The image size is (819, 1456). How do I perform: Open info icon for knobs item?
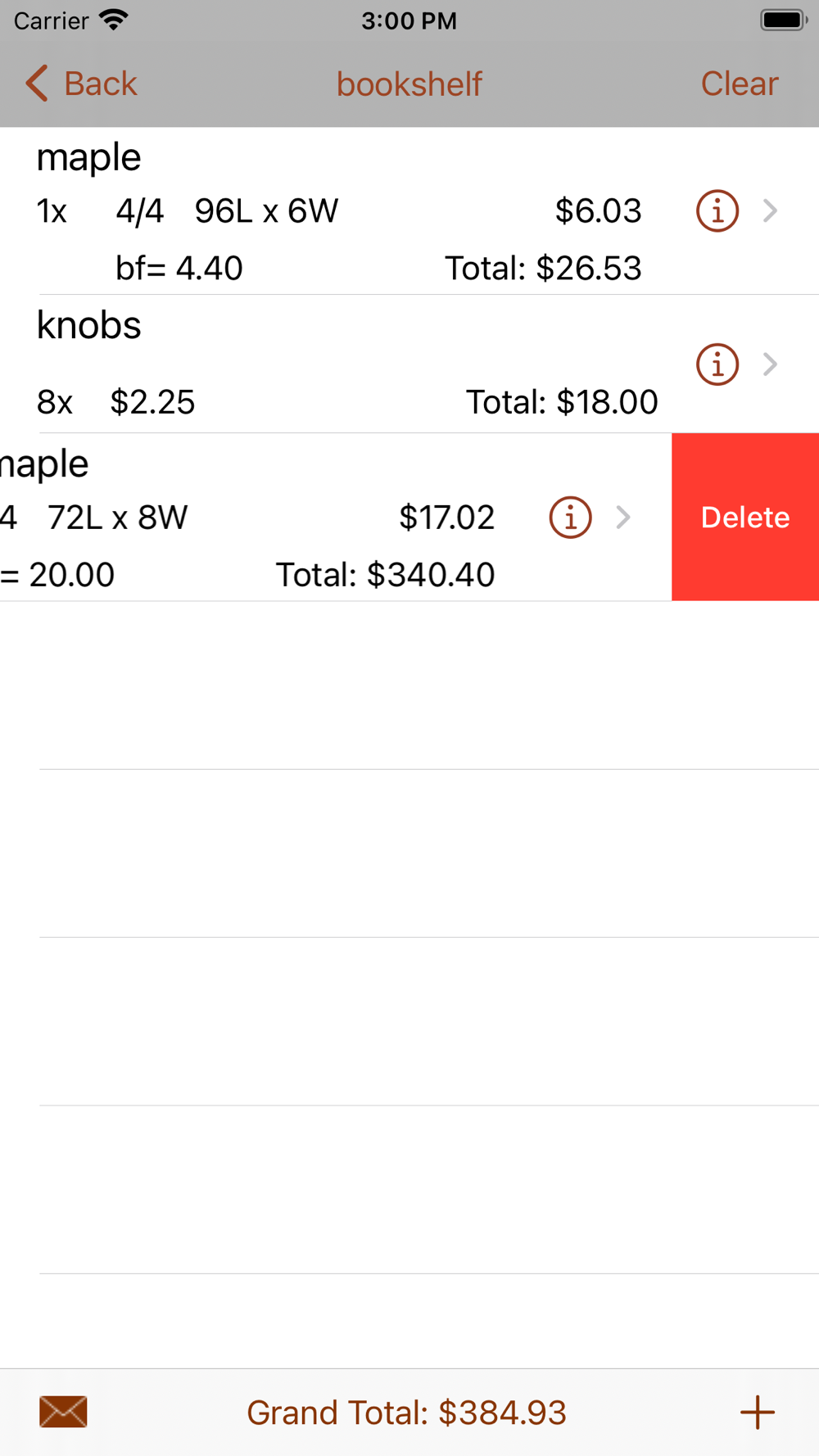click(x=717, y=364)
